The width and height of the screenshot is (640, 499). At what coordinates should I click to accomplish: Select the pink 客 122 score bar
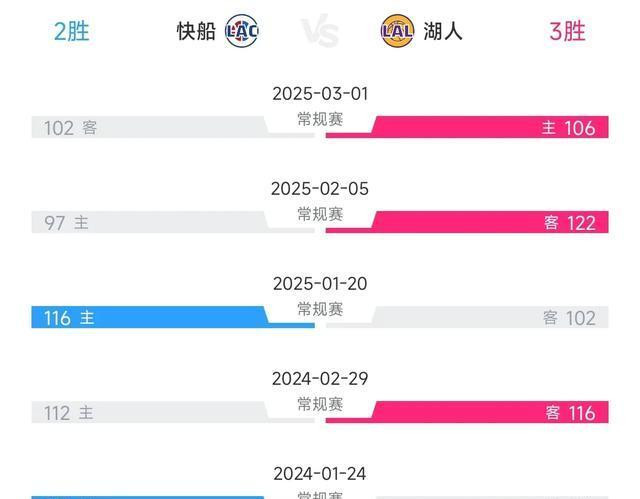pyautogui.click(x=480, y=223)
